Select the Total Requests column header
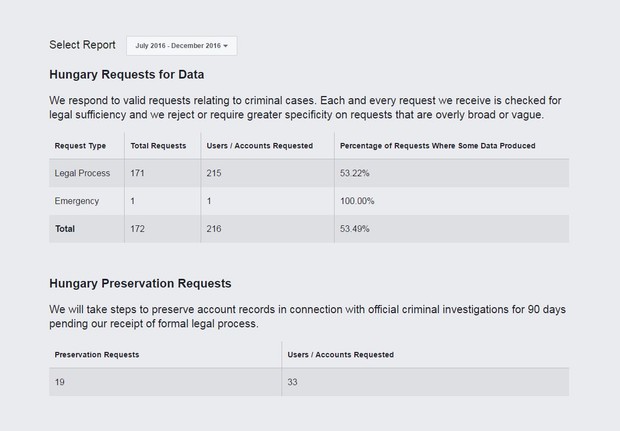620x431 pixels. coord(158,146)
